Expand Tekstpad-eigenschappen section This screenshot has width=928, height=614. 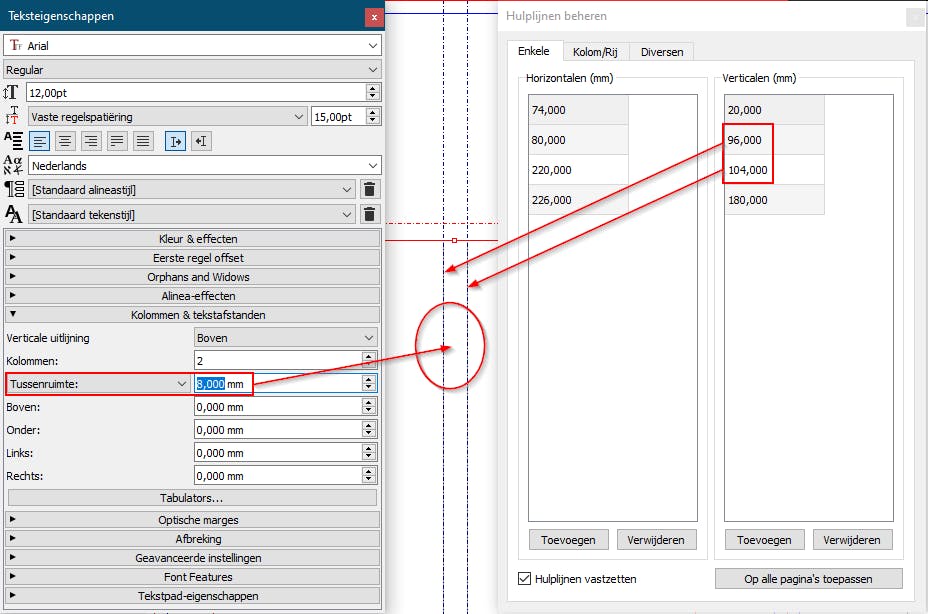tap(192, 596)
